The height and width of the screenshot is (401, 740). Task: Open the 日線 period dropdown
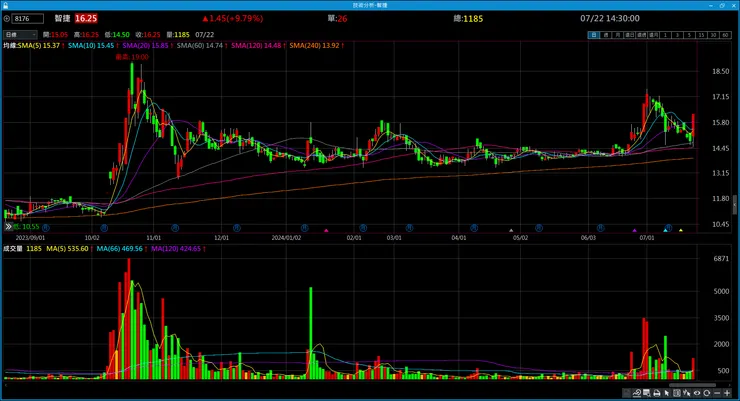tap(20, 34)
